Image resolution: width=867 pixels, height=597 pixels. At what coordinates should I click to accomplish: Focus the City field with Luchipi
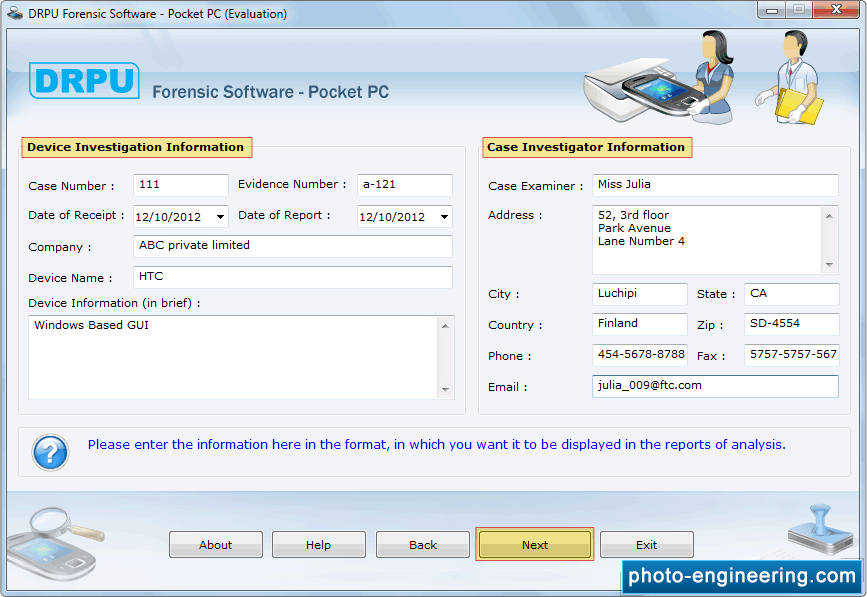639,294
